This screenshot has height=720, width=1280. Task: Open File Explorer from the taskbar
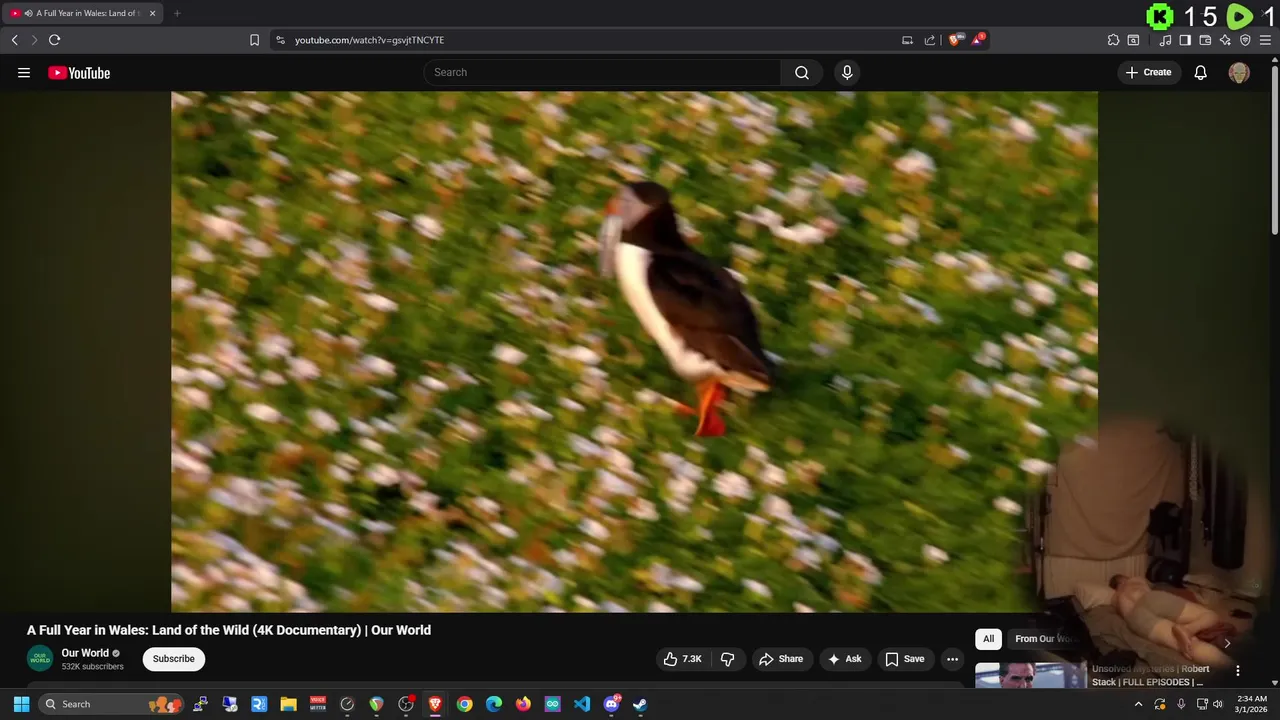288,704
